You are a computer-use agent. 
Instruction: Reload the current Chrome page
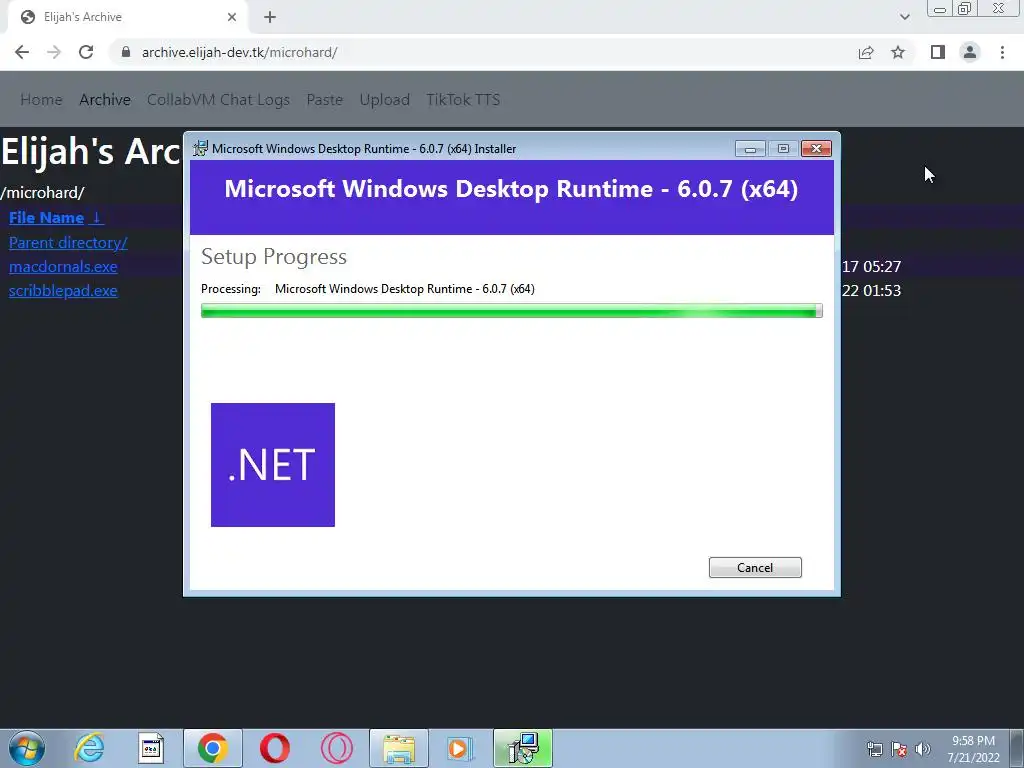tap(86, 52)
